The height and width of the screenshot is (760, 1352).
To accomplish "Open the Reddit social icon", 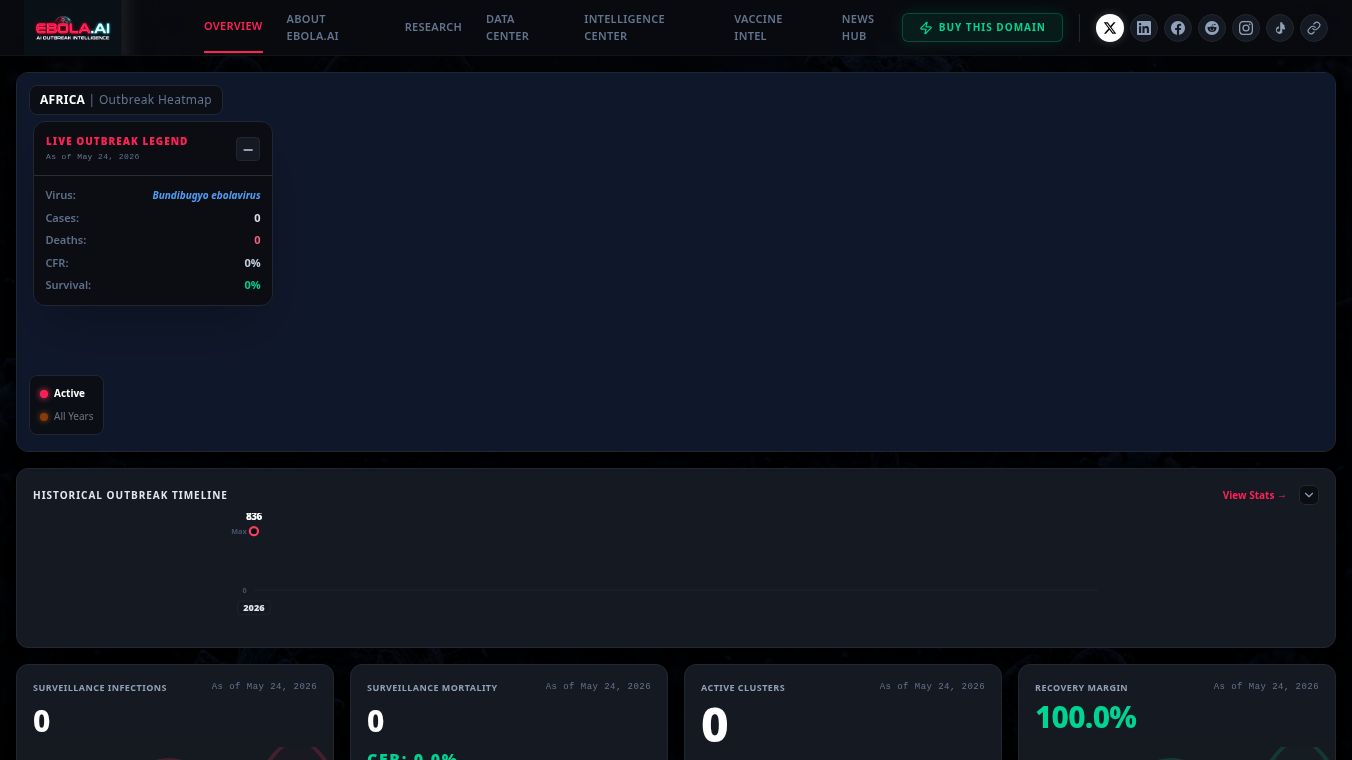I will 1212,28.
